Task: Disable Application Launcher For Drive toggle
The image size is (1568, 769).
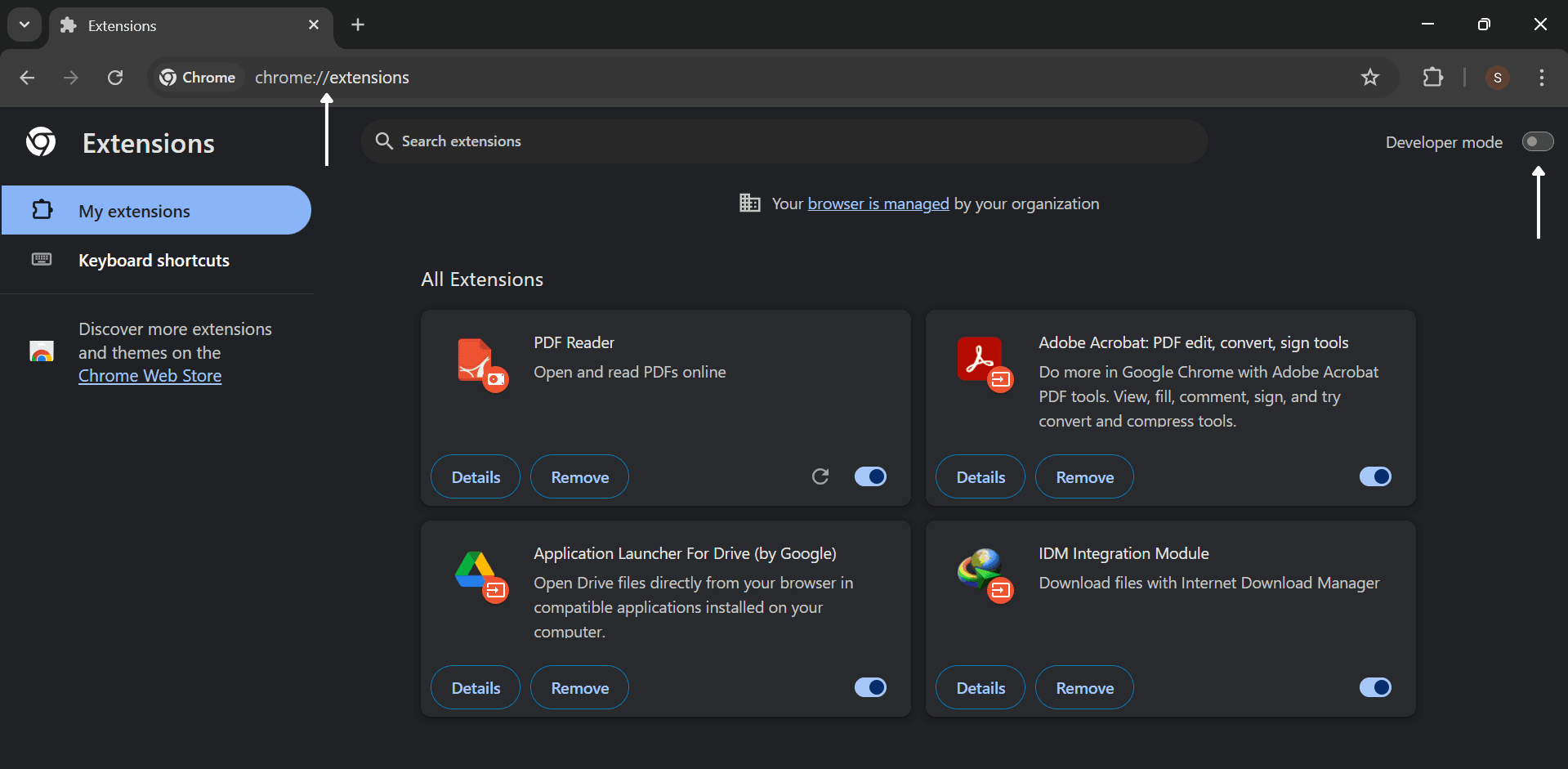Action: (x=870, y=687)
